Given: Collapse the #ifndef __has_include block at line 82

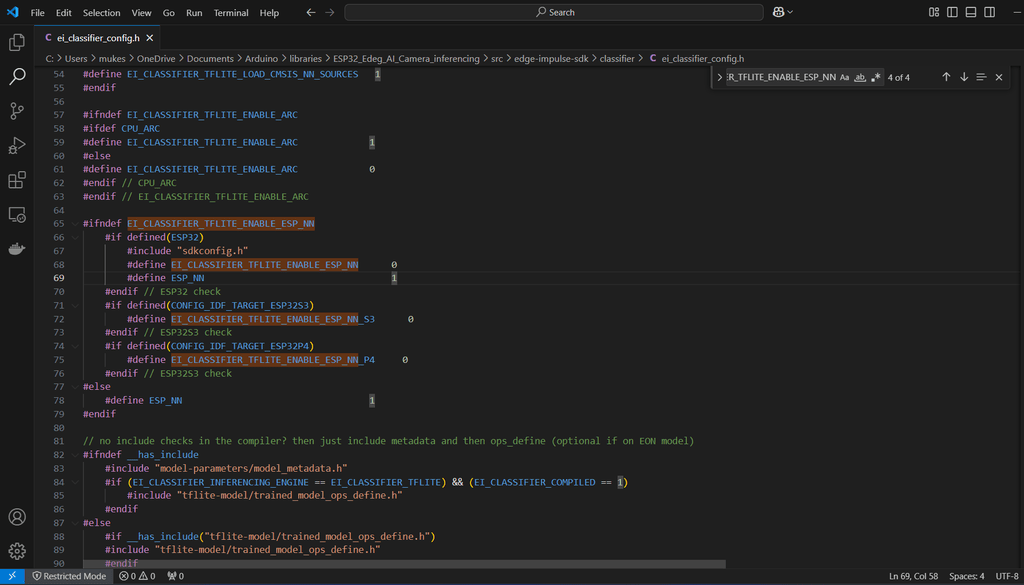Looking at the screenshot, I should (x=74, y=454).
